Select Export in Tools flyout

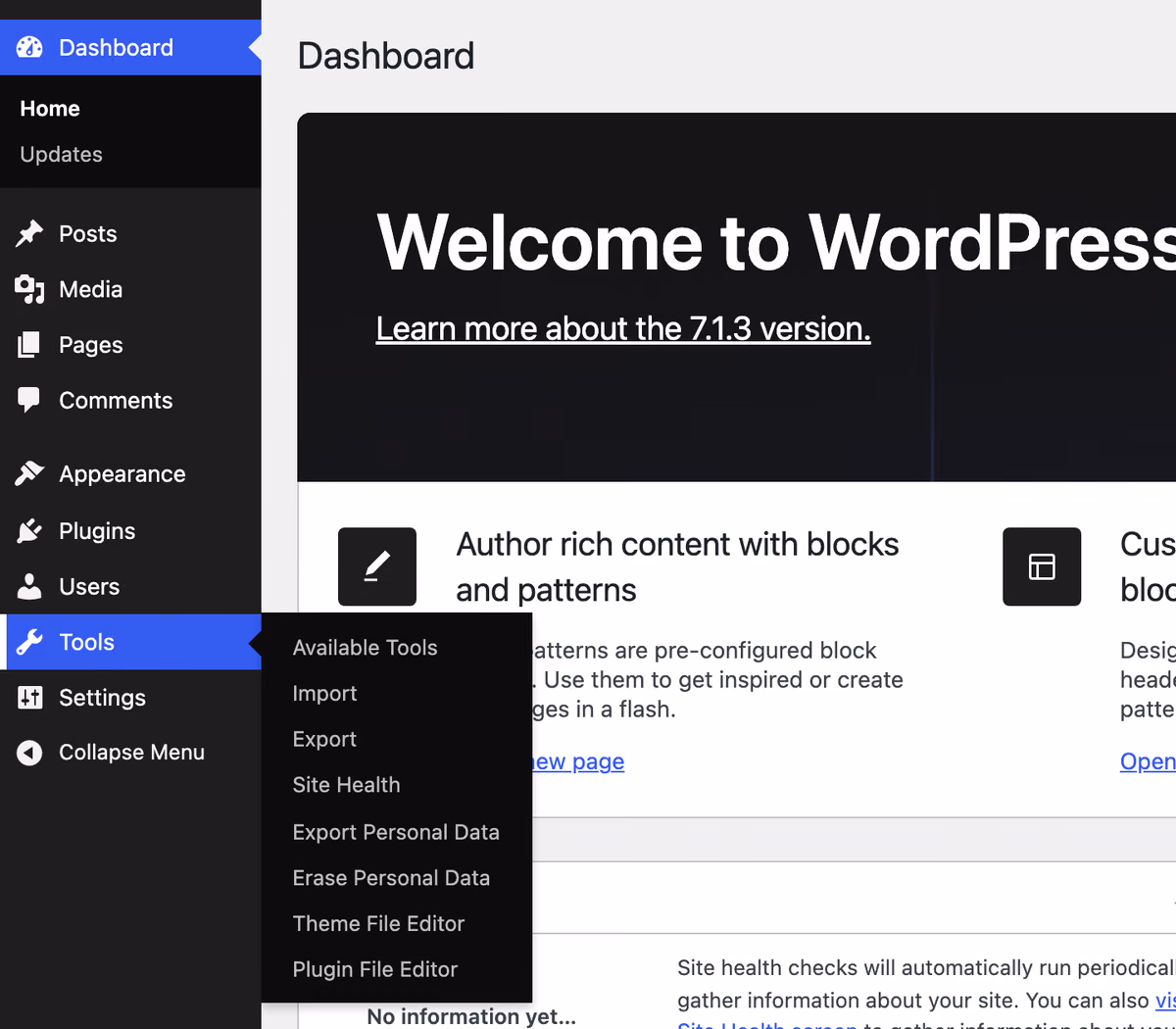point(324,740)
